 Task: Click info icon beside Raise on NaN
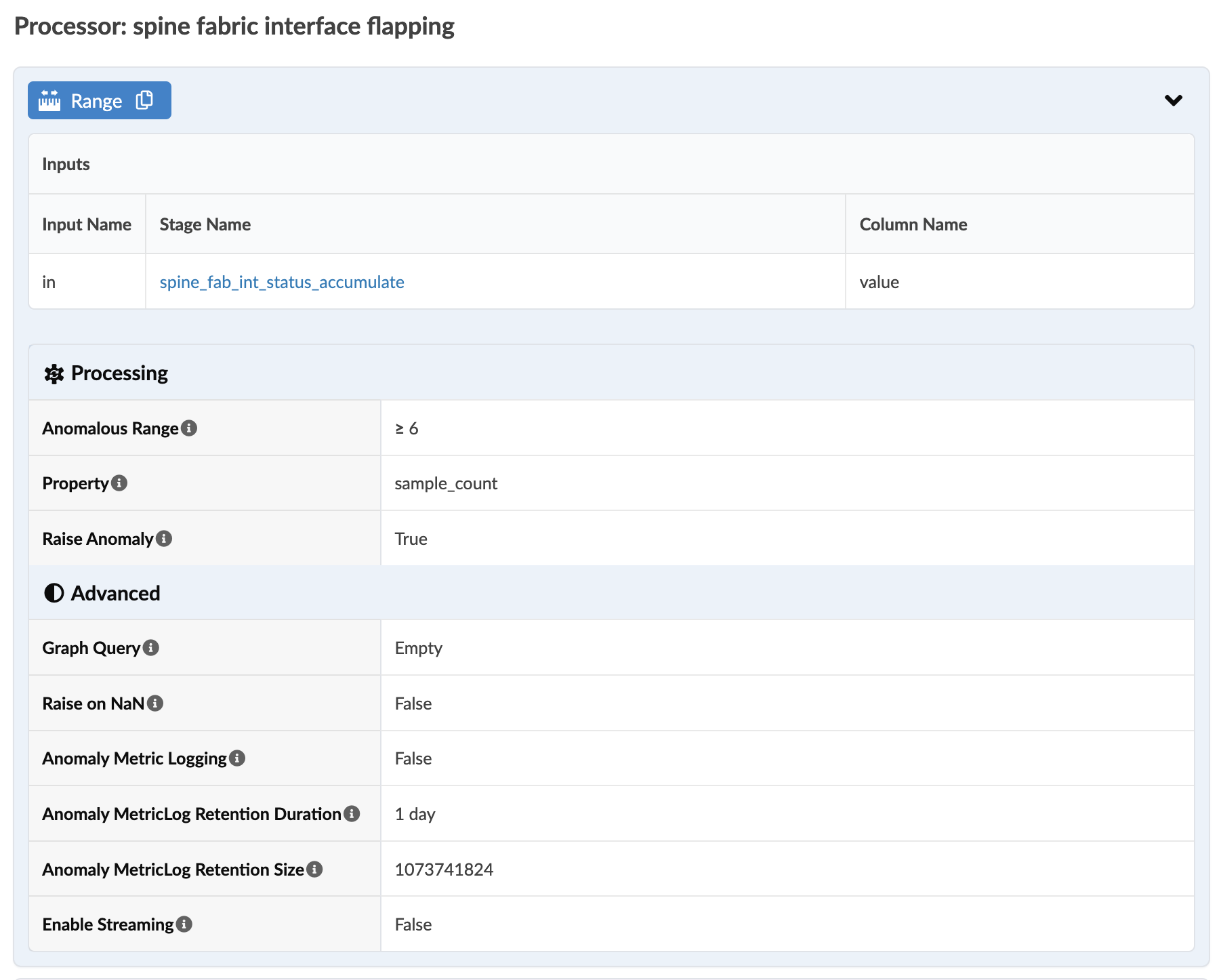155,703
